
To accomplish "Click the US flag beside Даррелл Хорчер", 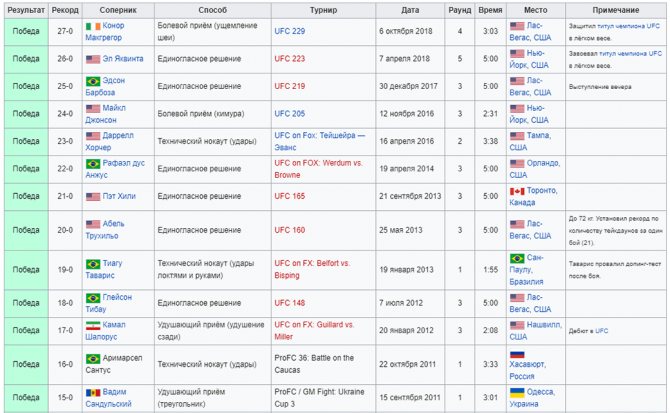I will (93, 136).
